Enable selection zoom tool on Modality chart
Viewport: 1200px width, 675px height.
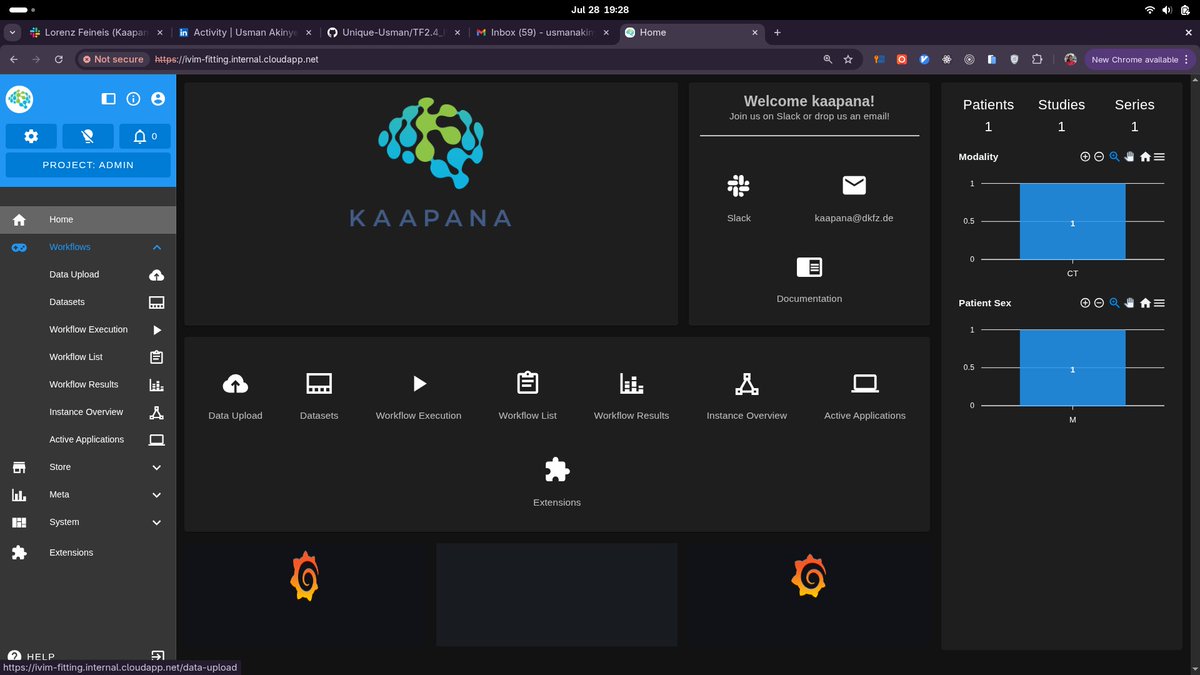pos(1115,157)
